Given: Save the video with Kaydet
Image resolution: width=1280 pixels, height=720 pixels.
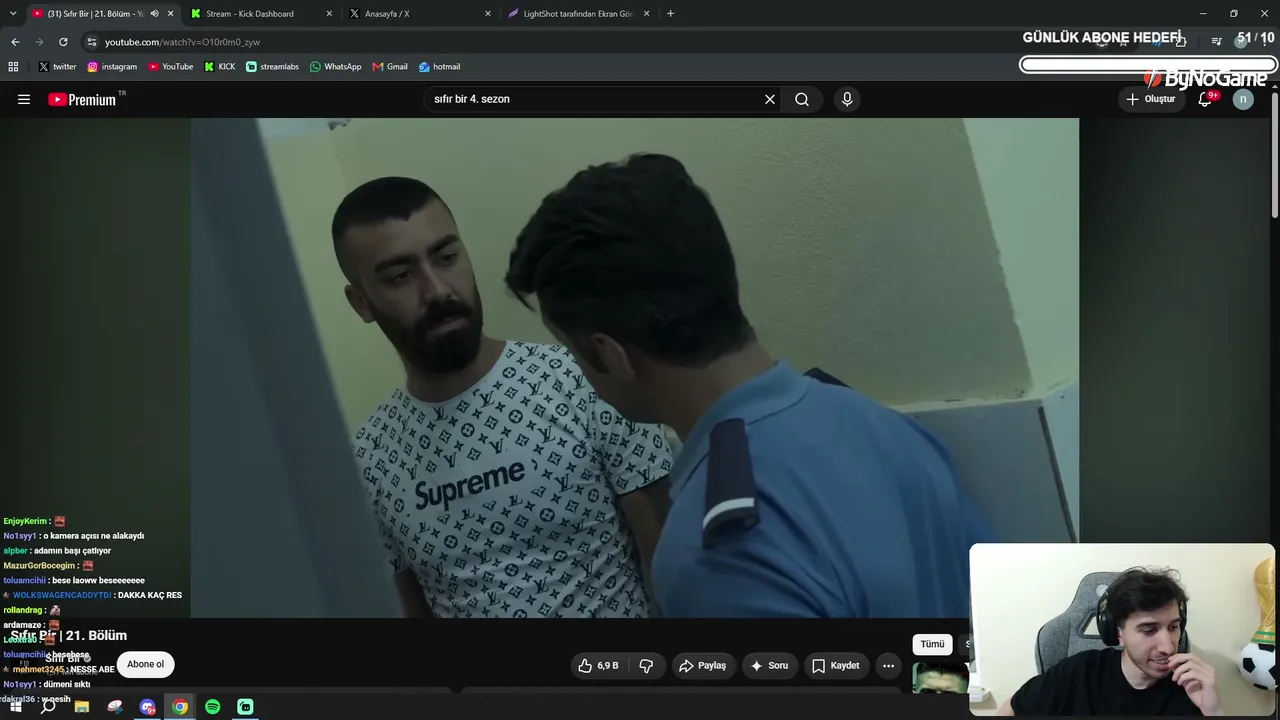Looking at the screenshot, I should tap(835, 665).
